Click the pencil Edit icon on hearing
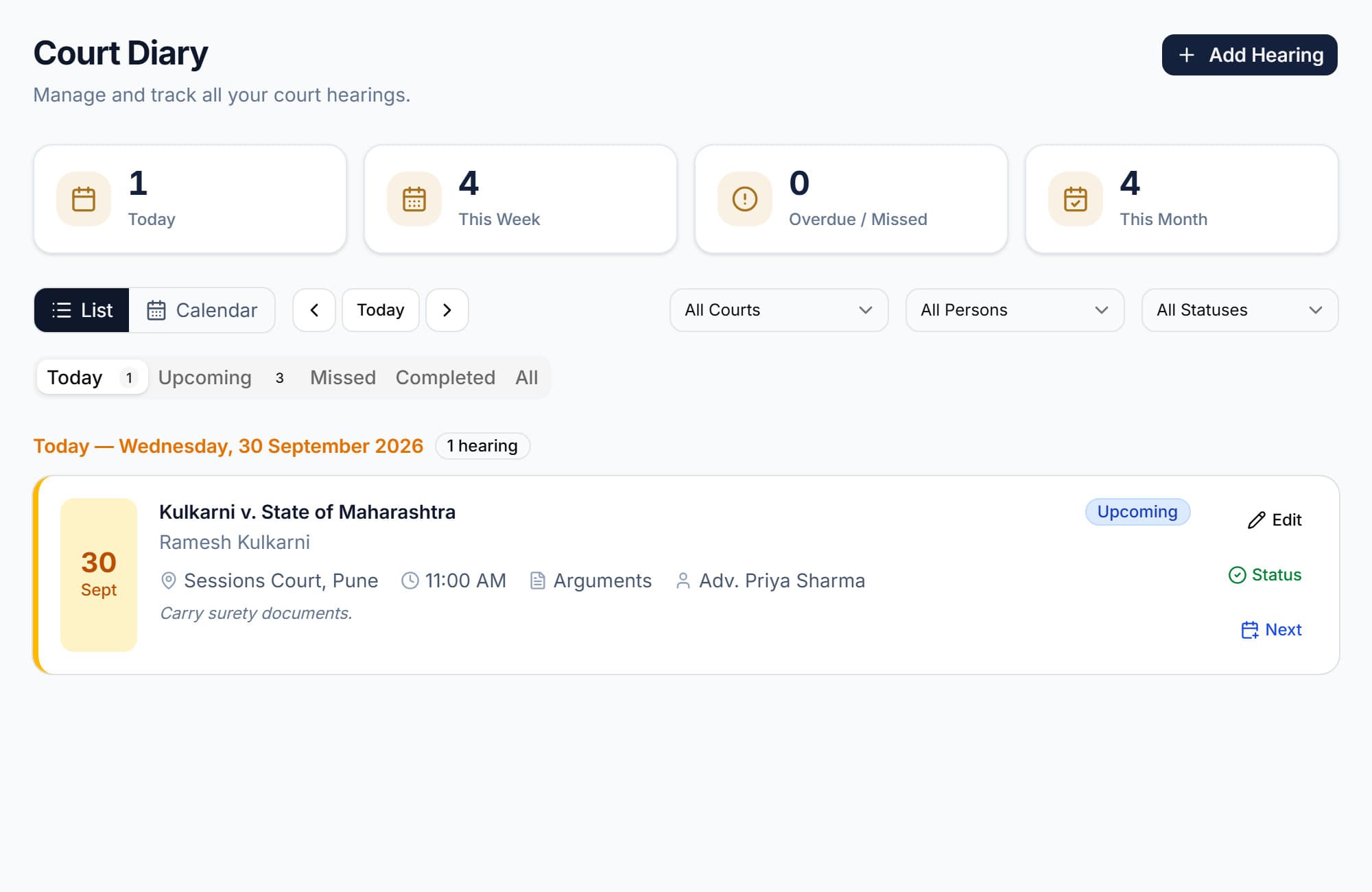Image resolution: width=1372 pixels, height=892 pixels. point(1256,520)
